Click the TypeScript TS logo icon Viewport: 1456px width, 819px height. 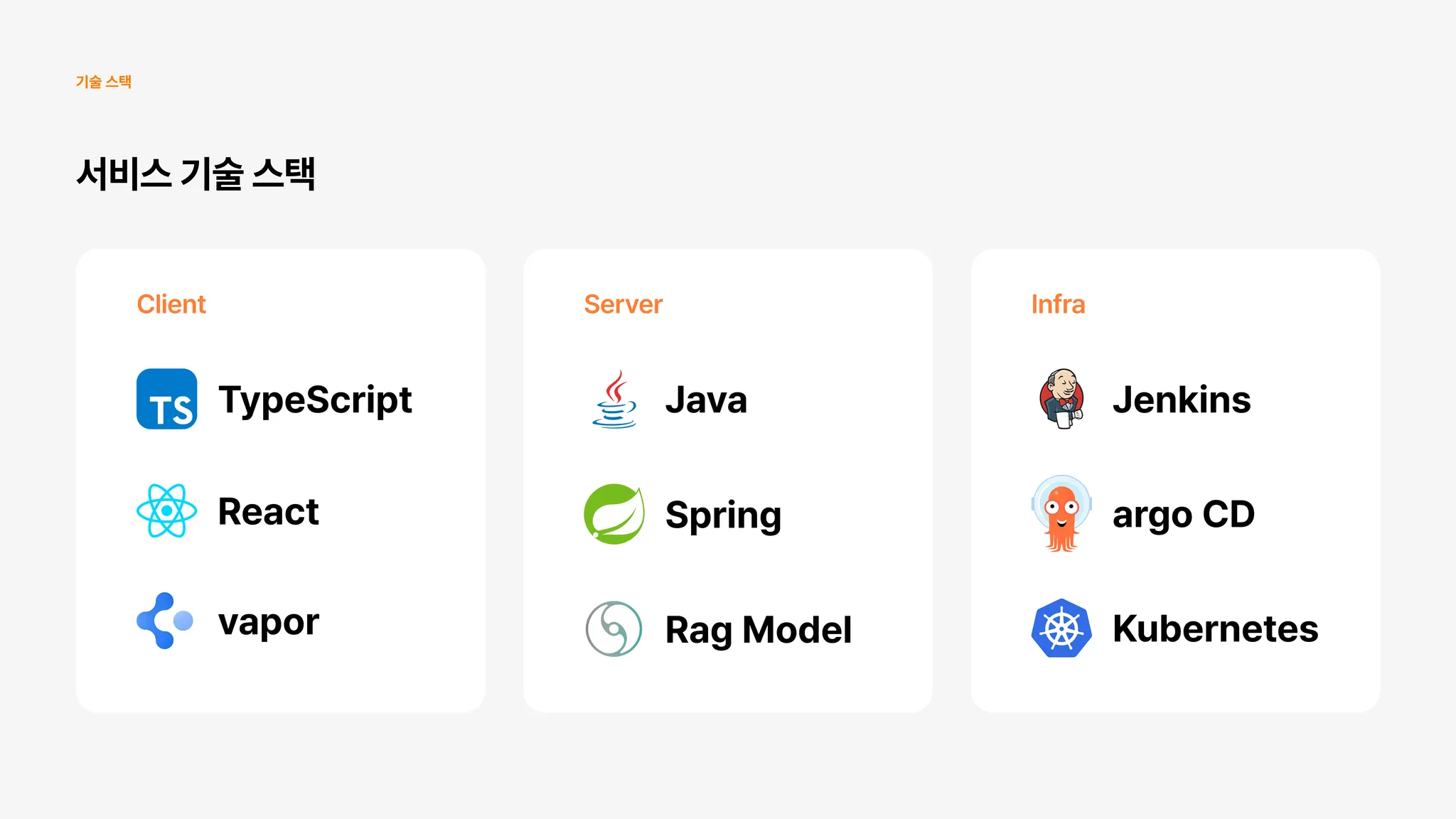(166, 399)
